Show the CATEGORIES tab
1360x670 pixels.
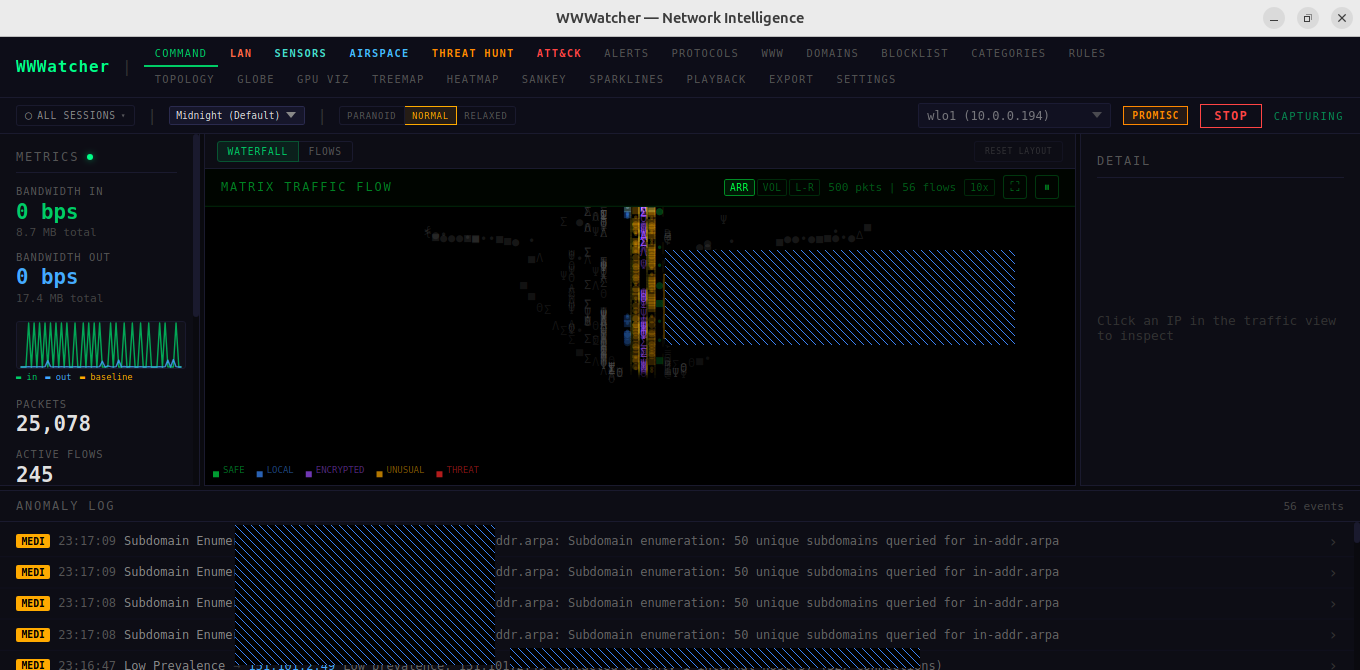pyautogui.click(x=1008, y=53)
